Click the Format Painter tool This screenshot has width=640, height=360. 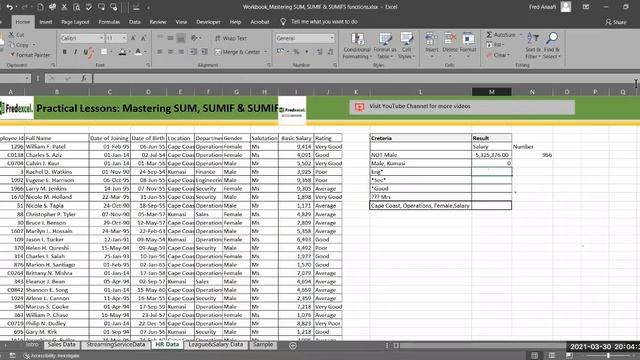[29, 55]
